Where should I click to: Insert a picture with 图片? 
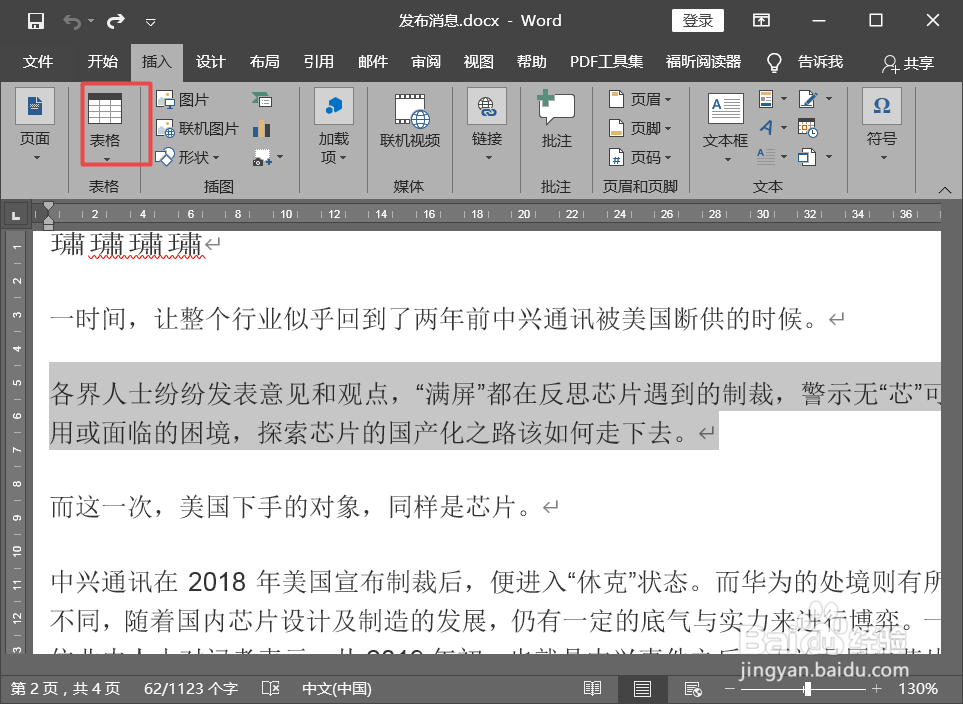pos(182,100)
